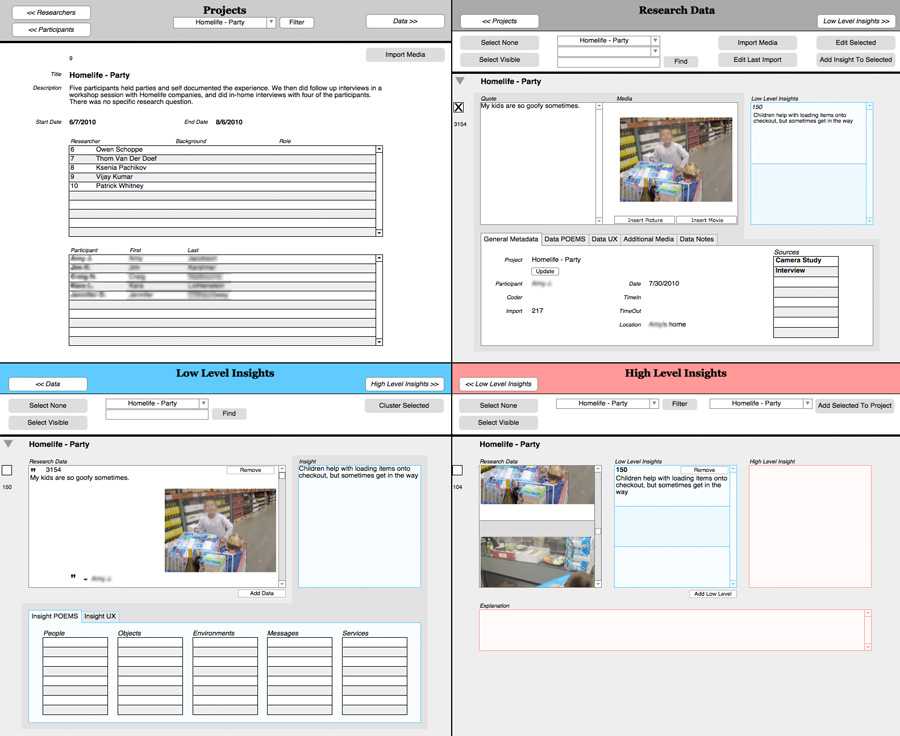Tick the checkbox for low level insight 150
The height and width of the screenshot is (736, 900).
click(x=7, y=470)
